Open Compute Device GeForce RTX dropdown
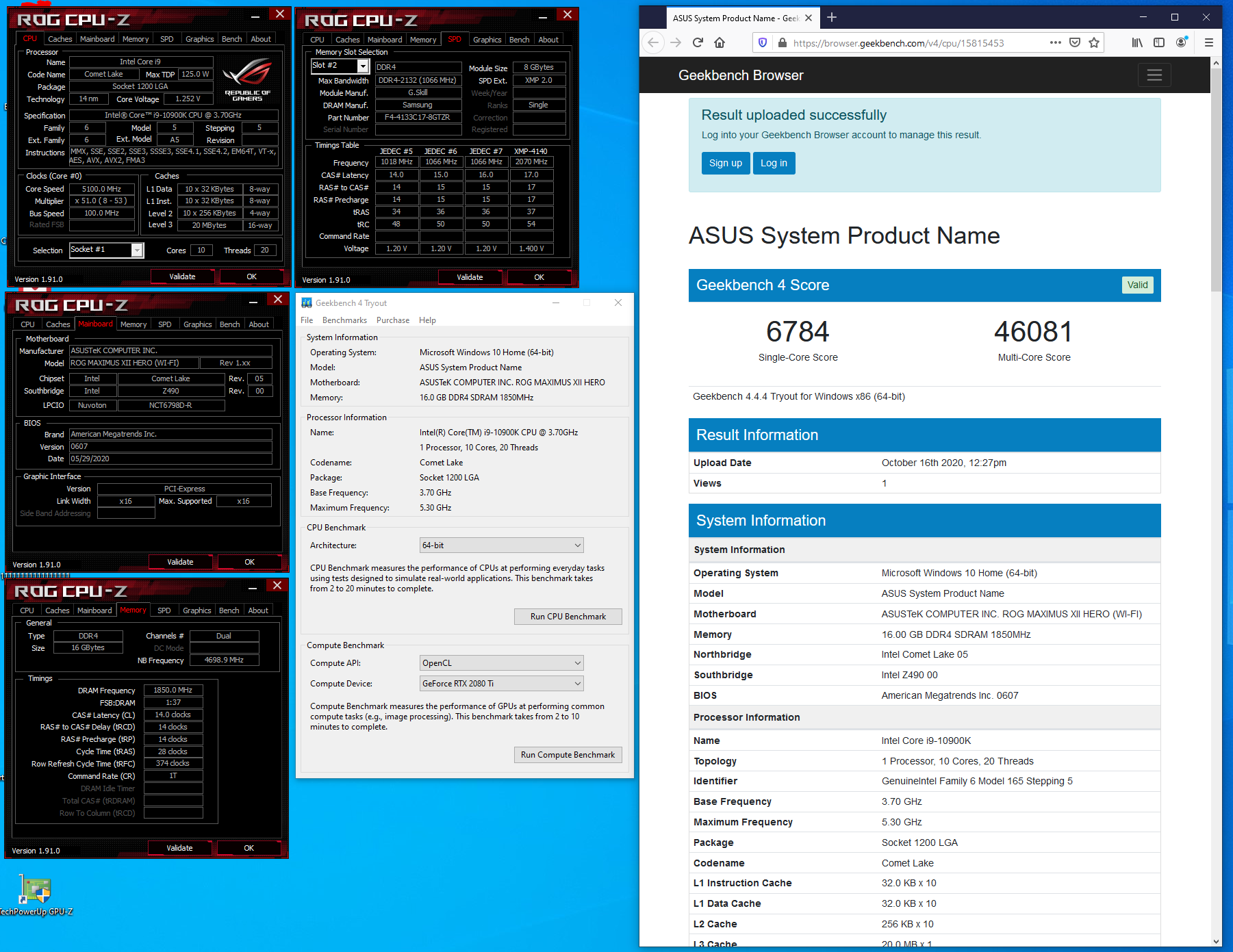This screenshot has width=1233, height=952. pos(501,684)
